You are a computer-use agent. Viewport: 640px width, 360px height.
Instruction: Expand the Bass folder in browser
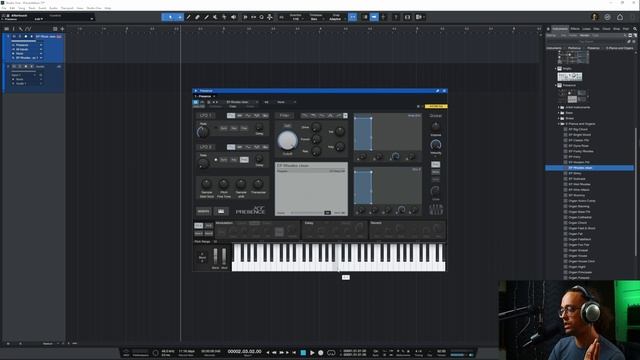pos(559,113)
